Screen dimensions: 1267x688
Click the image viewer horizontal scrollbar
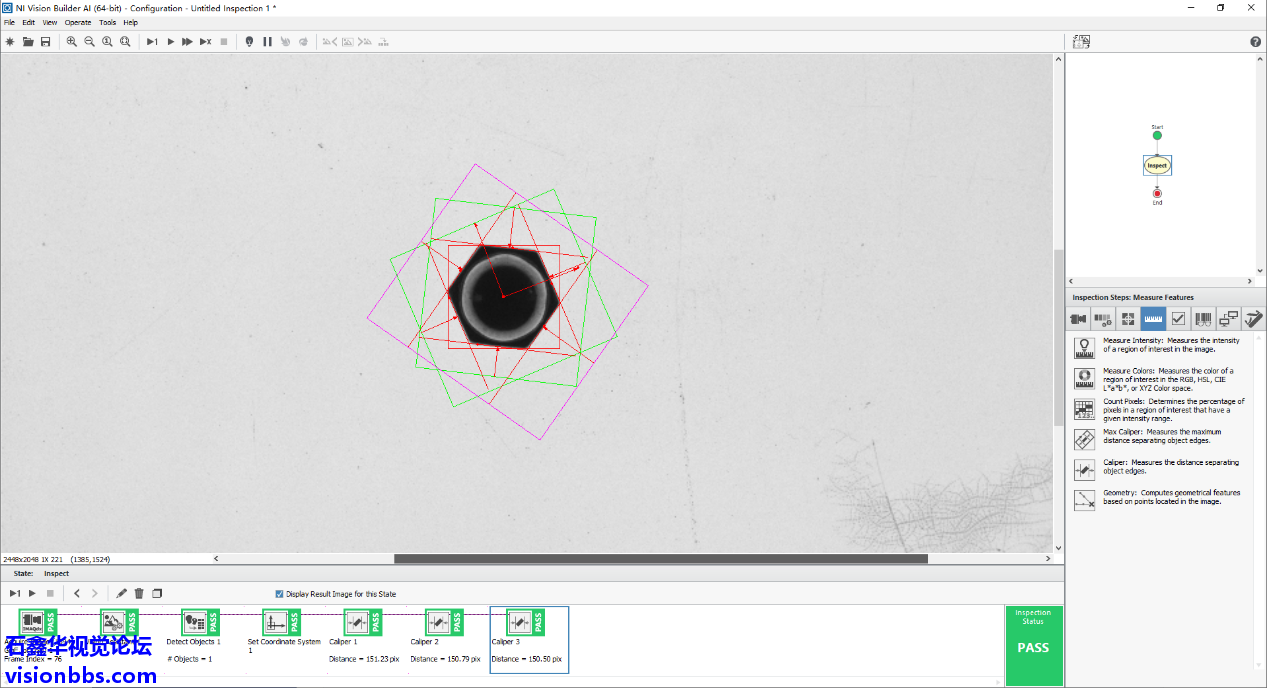coord(660,559)
